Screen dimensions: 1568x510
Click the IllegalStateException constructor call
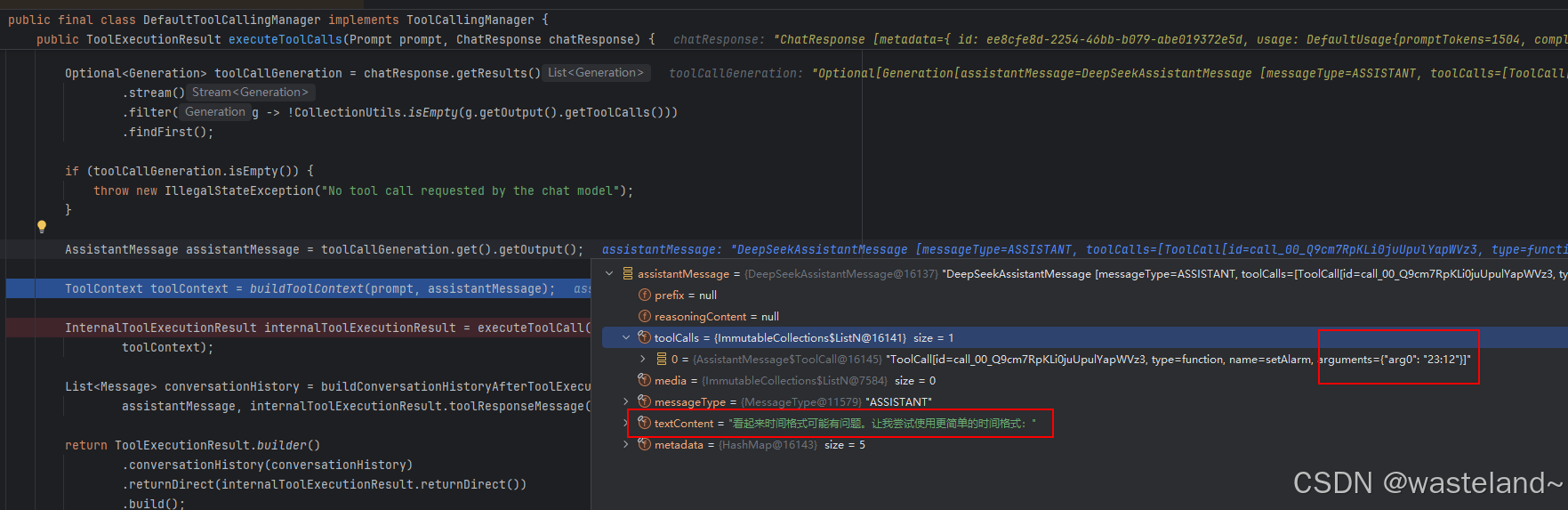coord(239,190)
